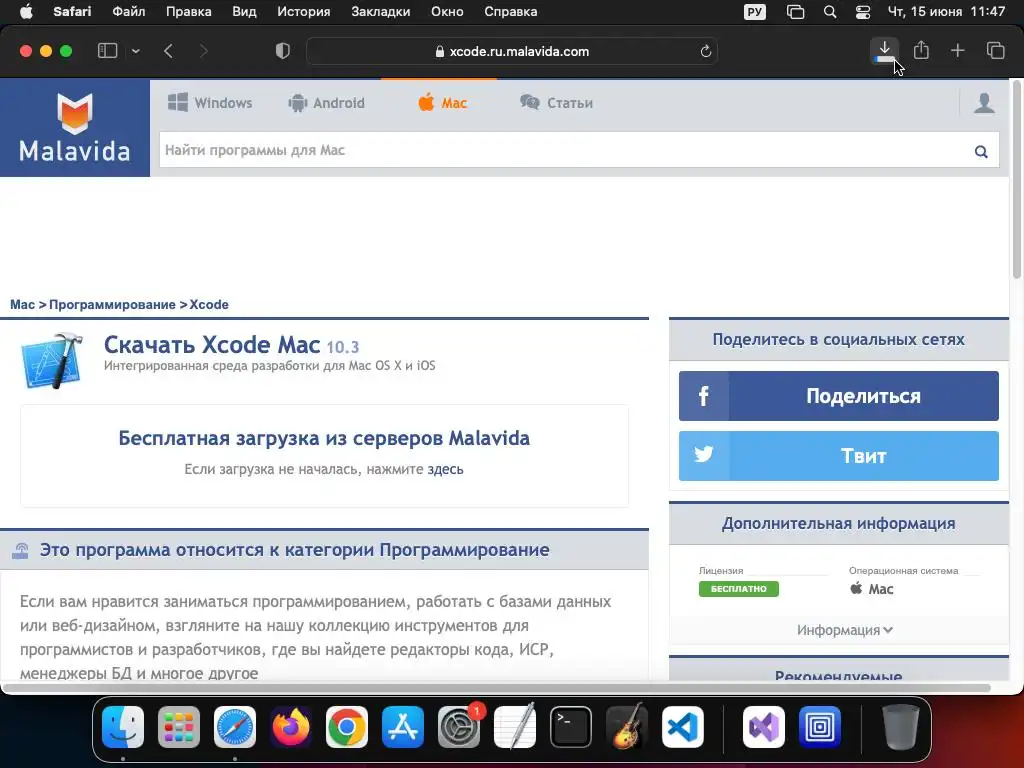Expand the Информация section
This screenshot has width=1024, height=768.
844,630
